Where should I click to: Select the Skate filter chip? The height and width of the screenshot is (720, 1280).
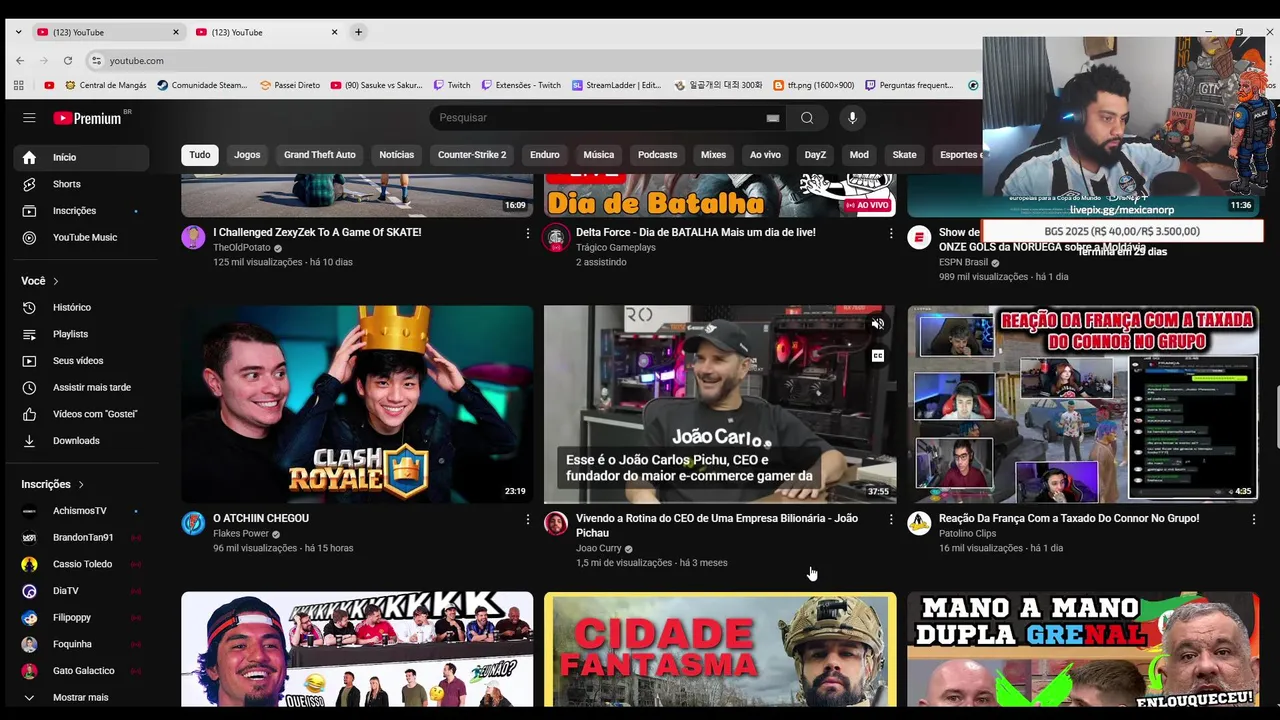[x=904, y=155]
